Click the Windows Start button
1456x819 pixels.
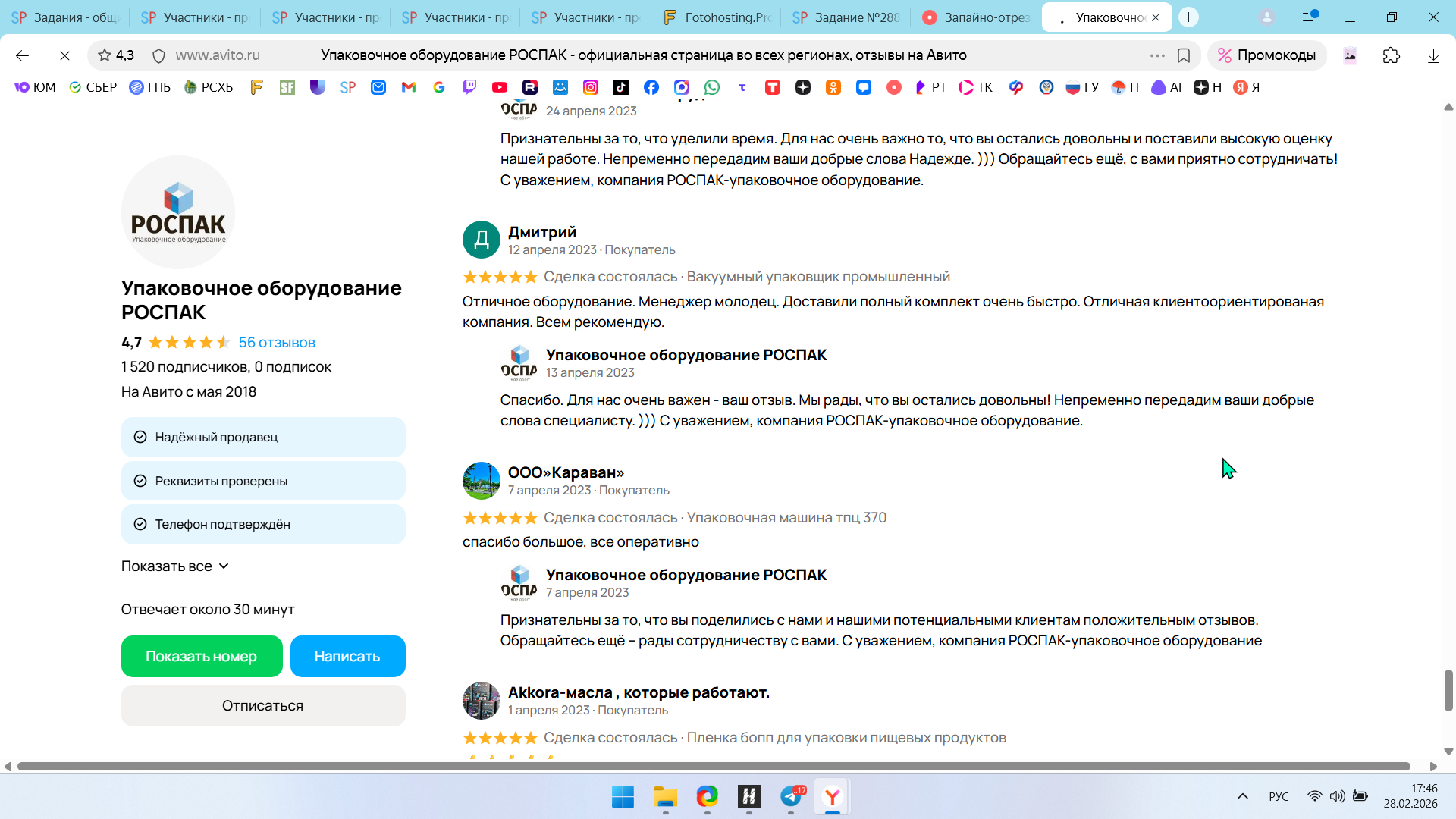pos(623,796)
